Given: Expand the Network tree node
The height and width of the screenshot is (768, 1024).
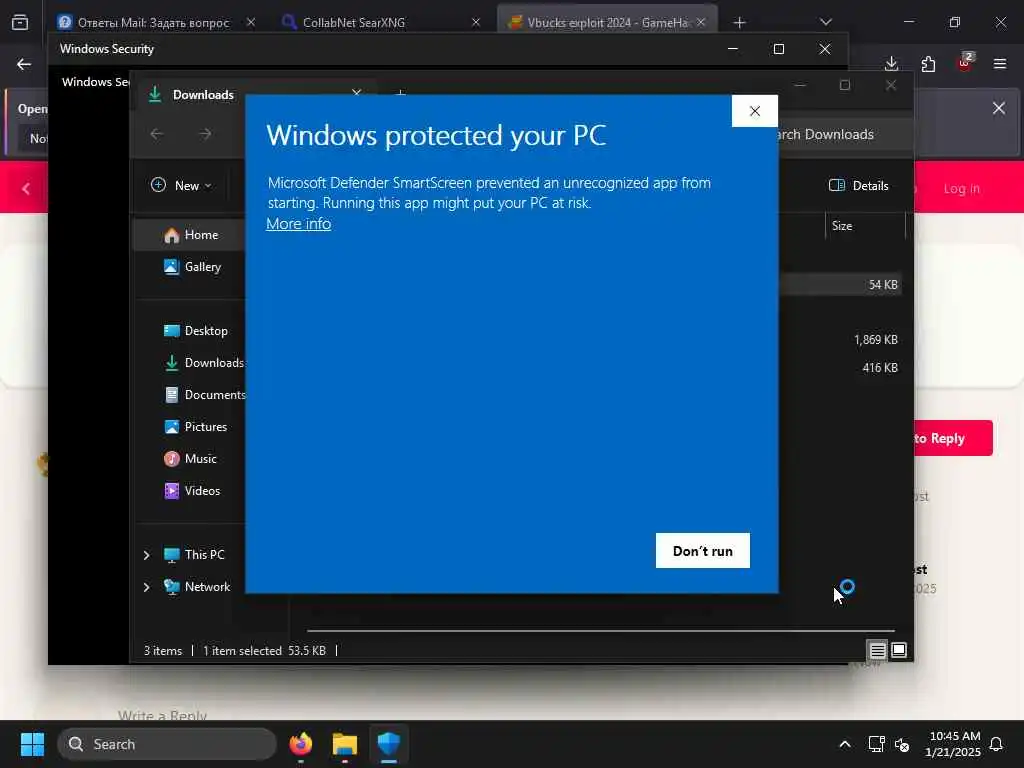Looking at the screenshot, I should coord(146,587).
